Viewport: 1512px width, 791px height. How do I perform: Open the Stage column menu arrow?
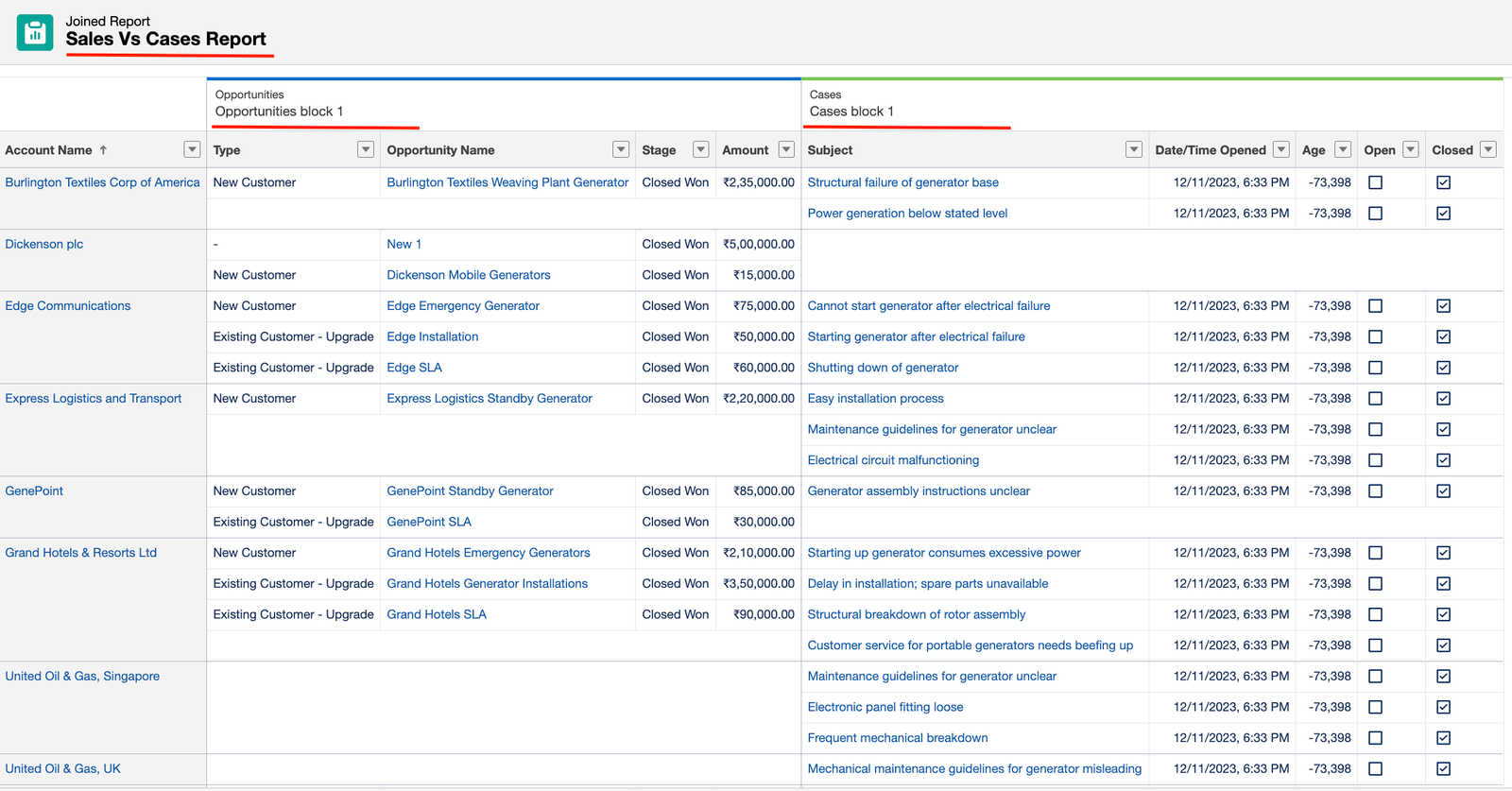(701, 149)
